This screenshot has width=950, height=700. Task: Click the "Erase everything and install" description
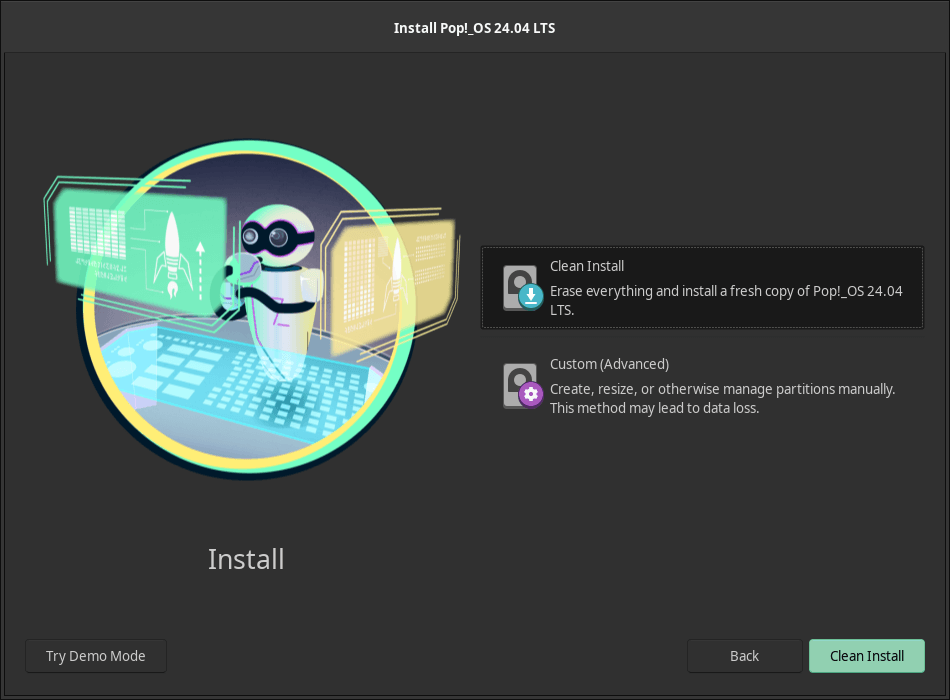[726, 300]
